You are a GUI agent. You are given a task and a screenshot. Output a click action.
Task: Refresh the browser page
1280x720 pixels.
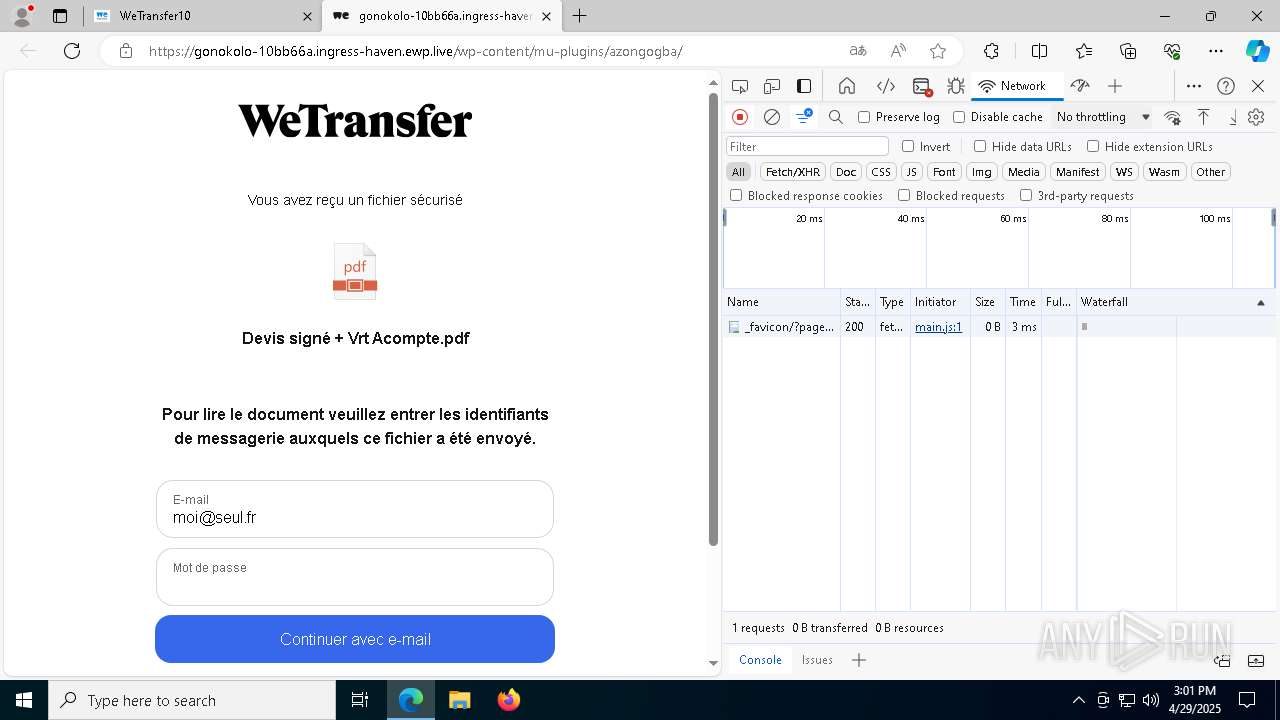tap(72, 51)
